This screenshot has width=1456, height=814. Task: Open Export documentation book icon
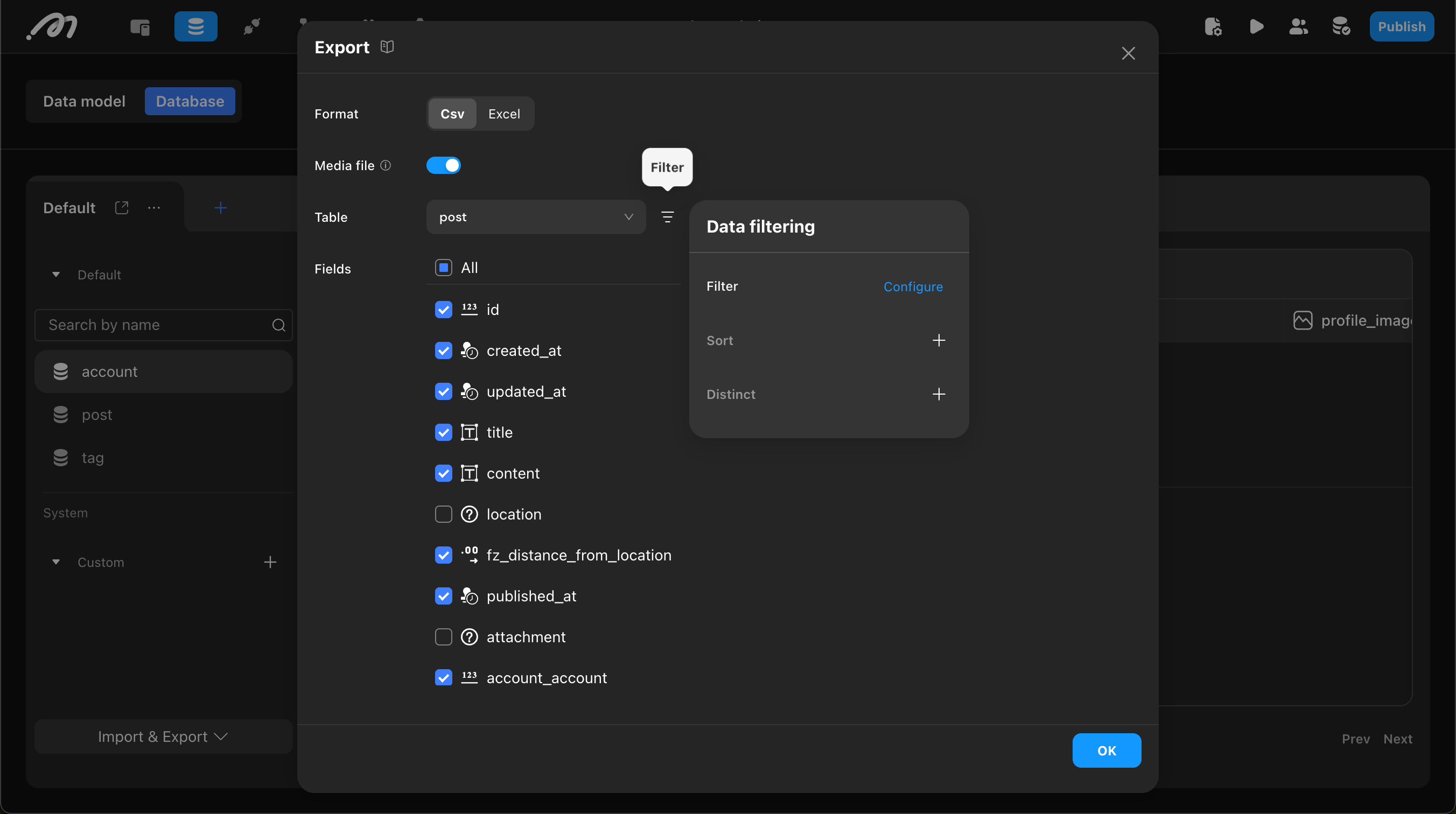point(387,47)
